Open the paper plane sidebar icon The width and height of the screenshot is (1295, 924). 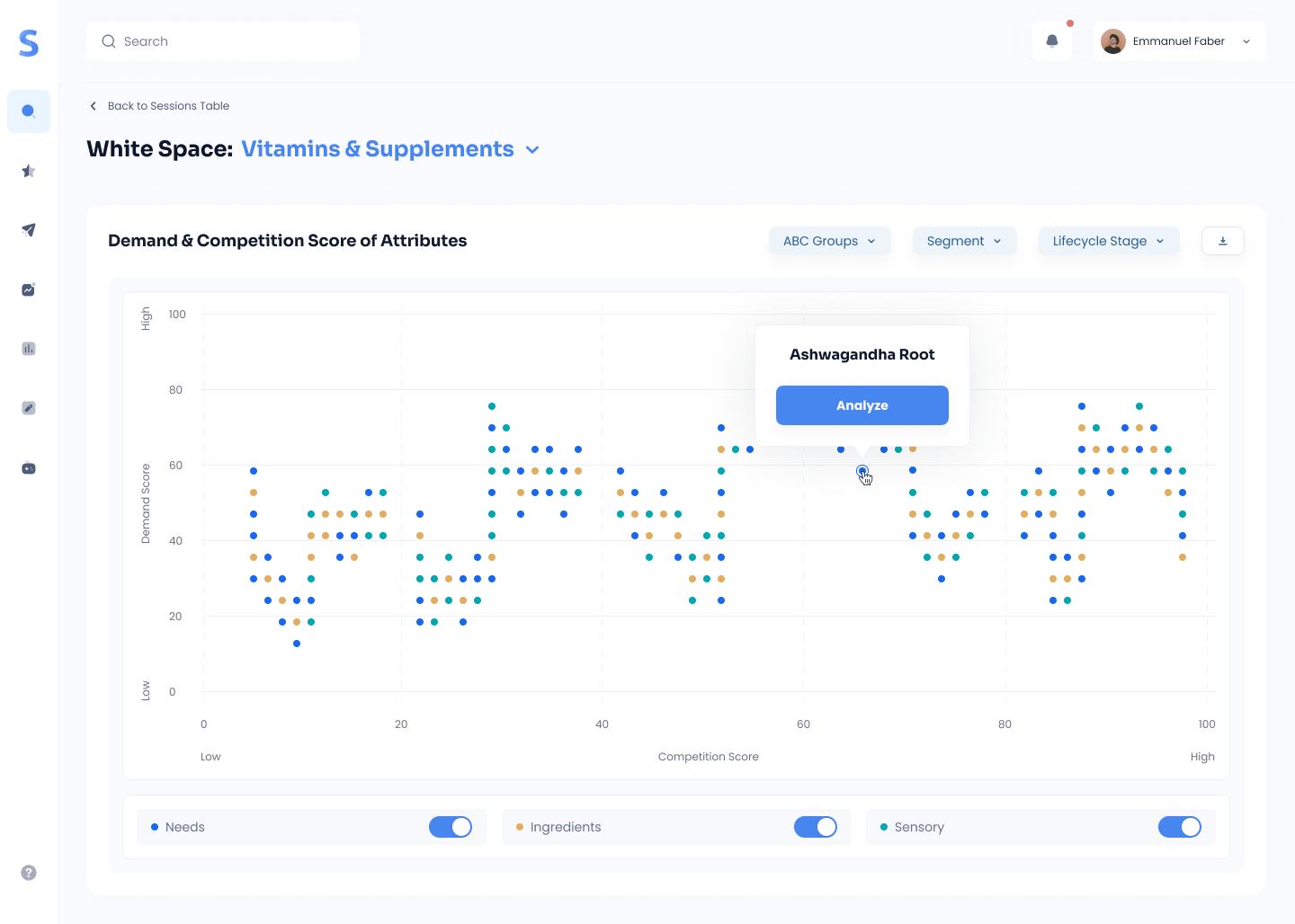(x=29, y=230)
